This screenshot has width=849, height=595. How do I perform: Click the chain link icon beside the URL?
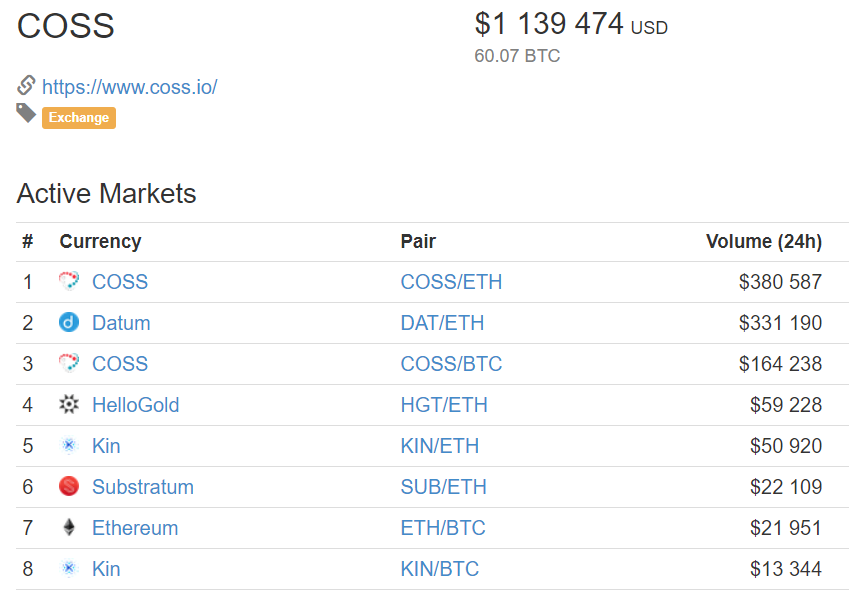coord(26,86)
